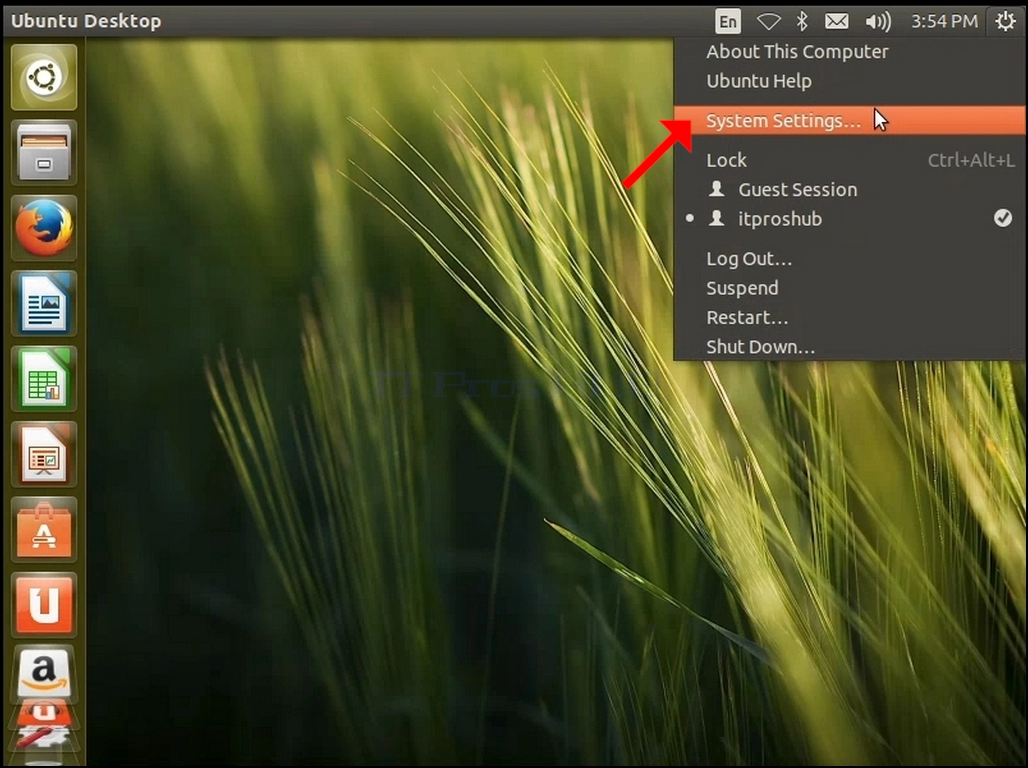The width and height of the screenshot is (1028, 768).
Task: Select About This Computer
Action: (850, 52)
